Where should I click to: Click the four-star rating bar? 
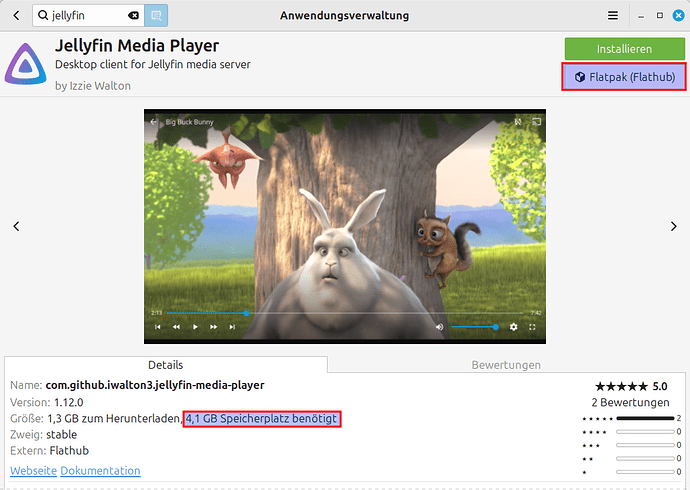[x=645, y=432]
